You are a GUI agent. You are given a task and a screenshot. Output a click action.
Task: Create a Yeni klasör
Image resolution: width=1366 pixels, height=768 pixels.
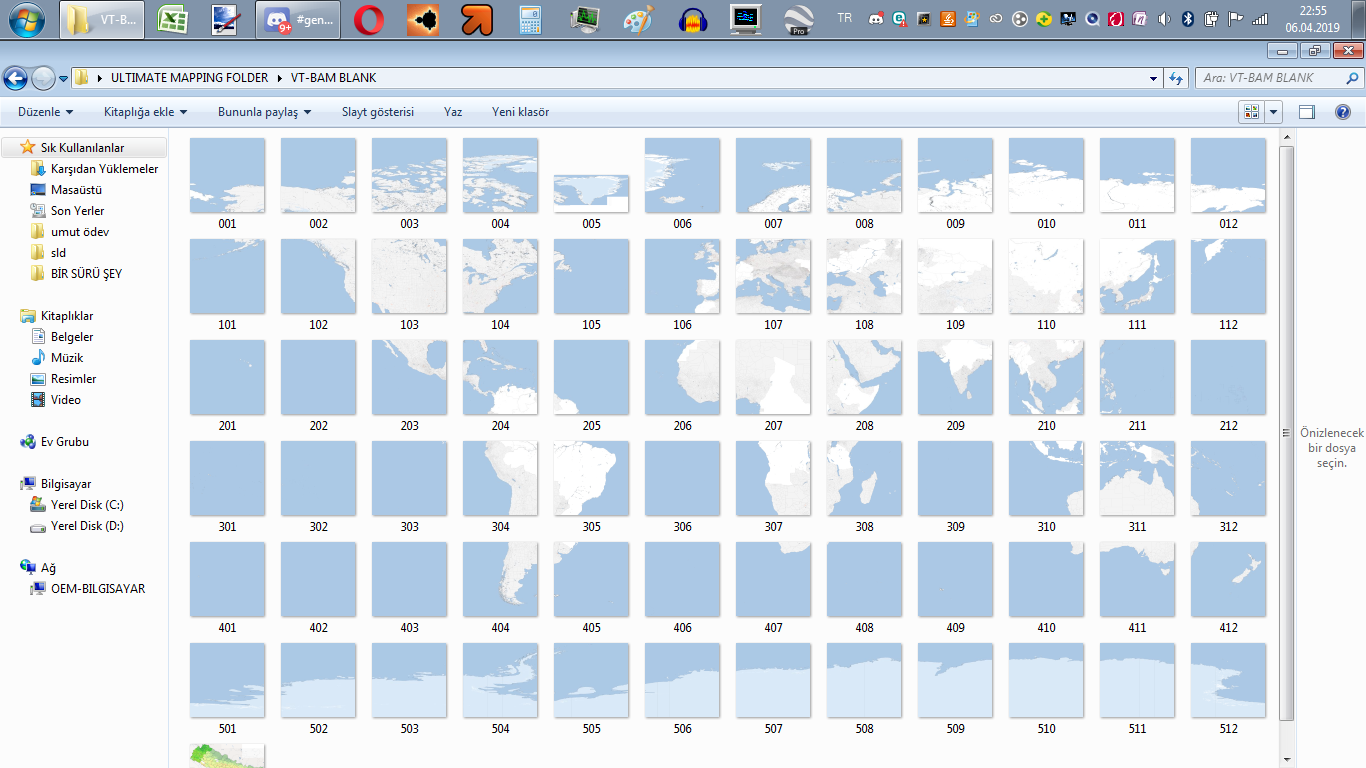pos(520,112)
